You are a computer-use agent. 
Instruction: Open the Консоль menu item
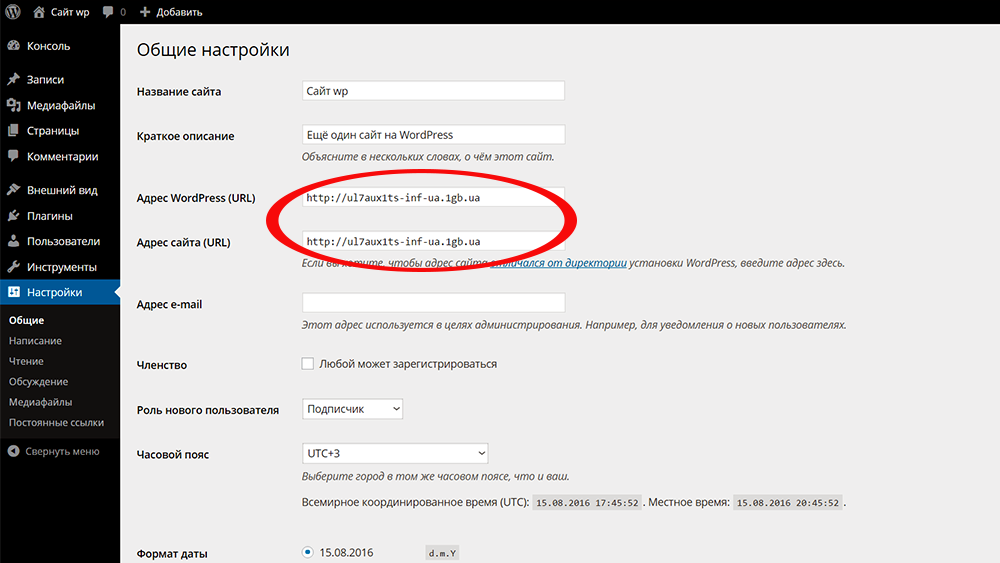tap(60, 46)
